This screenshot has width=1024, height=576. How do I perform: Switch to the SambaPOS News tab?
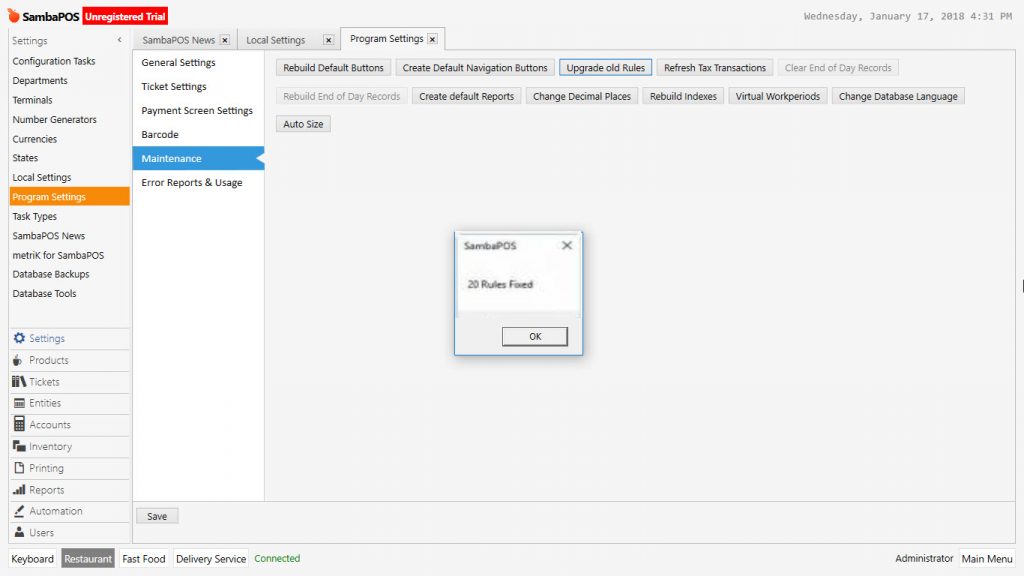point(178,40)
